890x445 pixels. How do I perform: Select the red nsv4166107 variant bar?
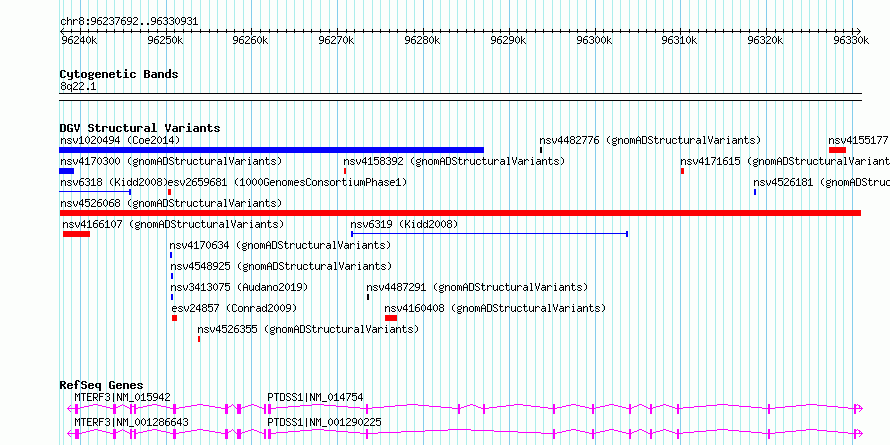click(x=76, y=234)
